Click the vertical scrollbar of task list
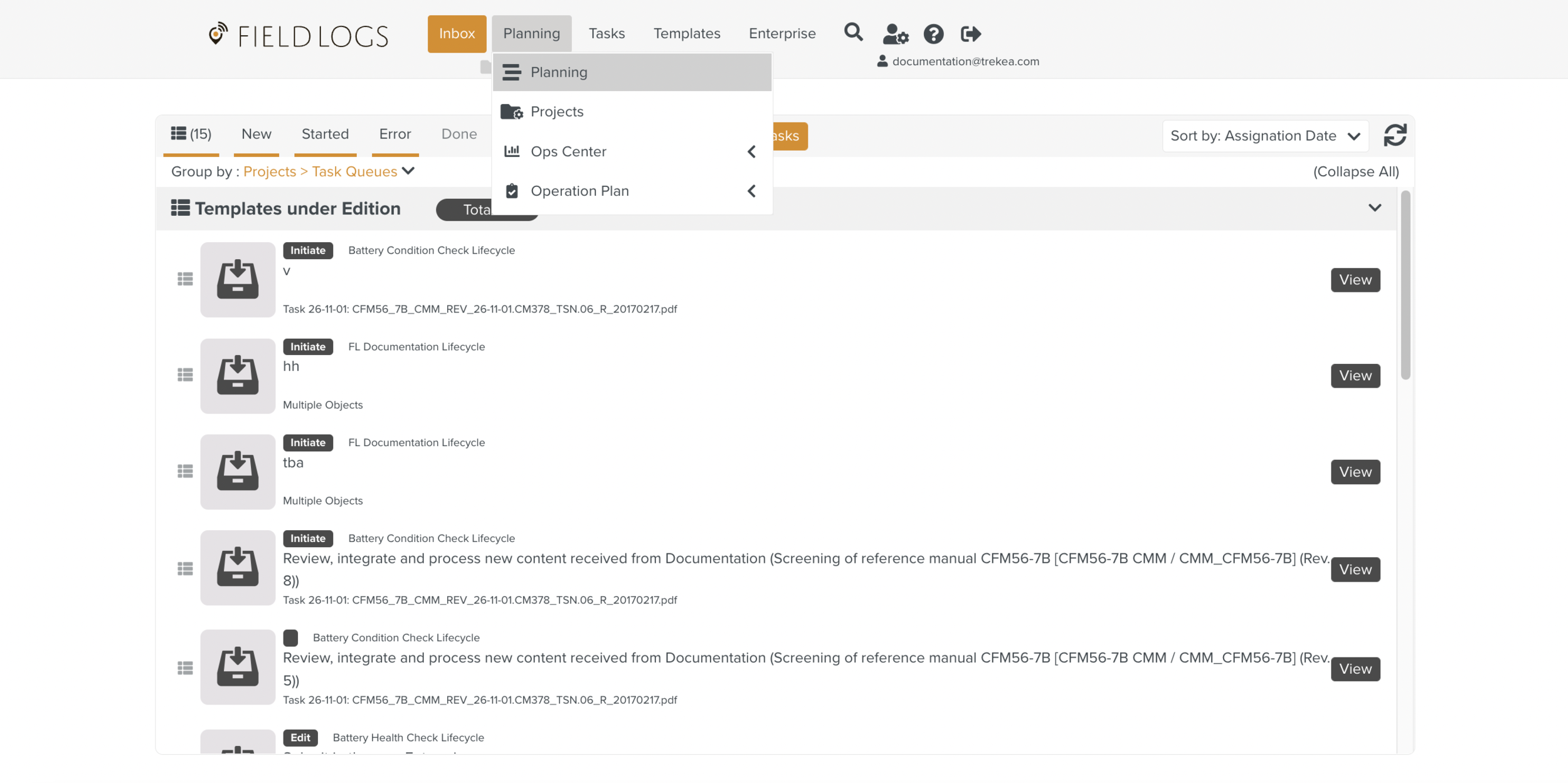The width and height of the screenshot is (1568, 783). [1405, 285]
